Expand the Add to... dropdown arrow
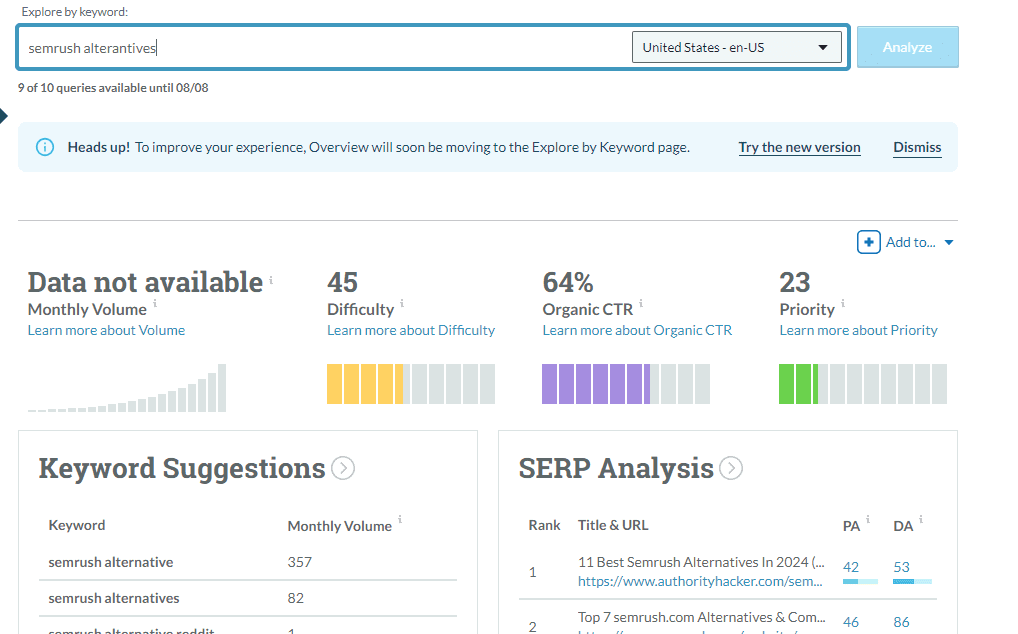Viewport: 1018px width, 634px height. [949, 243]
